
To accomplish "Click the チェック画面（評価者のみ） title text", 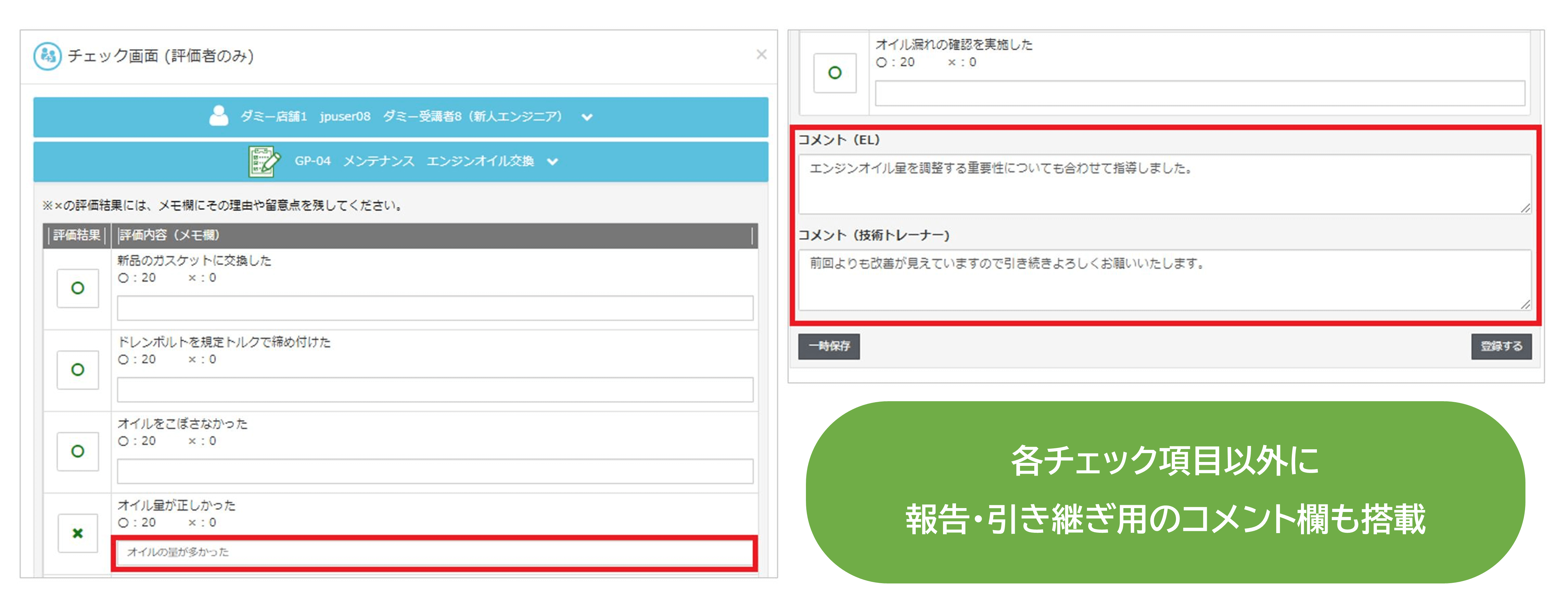I will click(x=161, y=56).
